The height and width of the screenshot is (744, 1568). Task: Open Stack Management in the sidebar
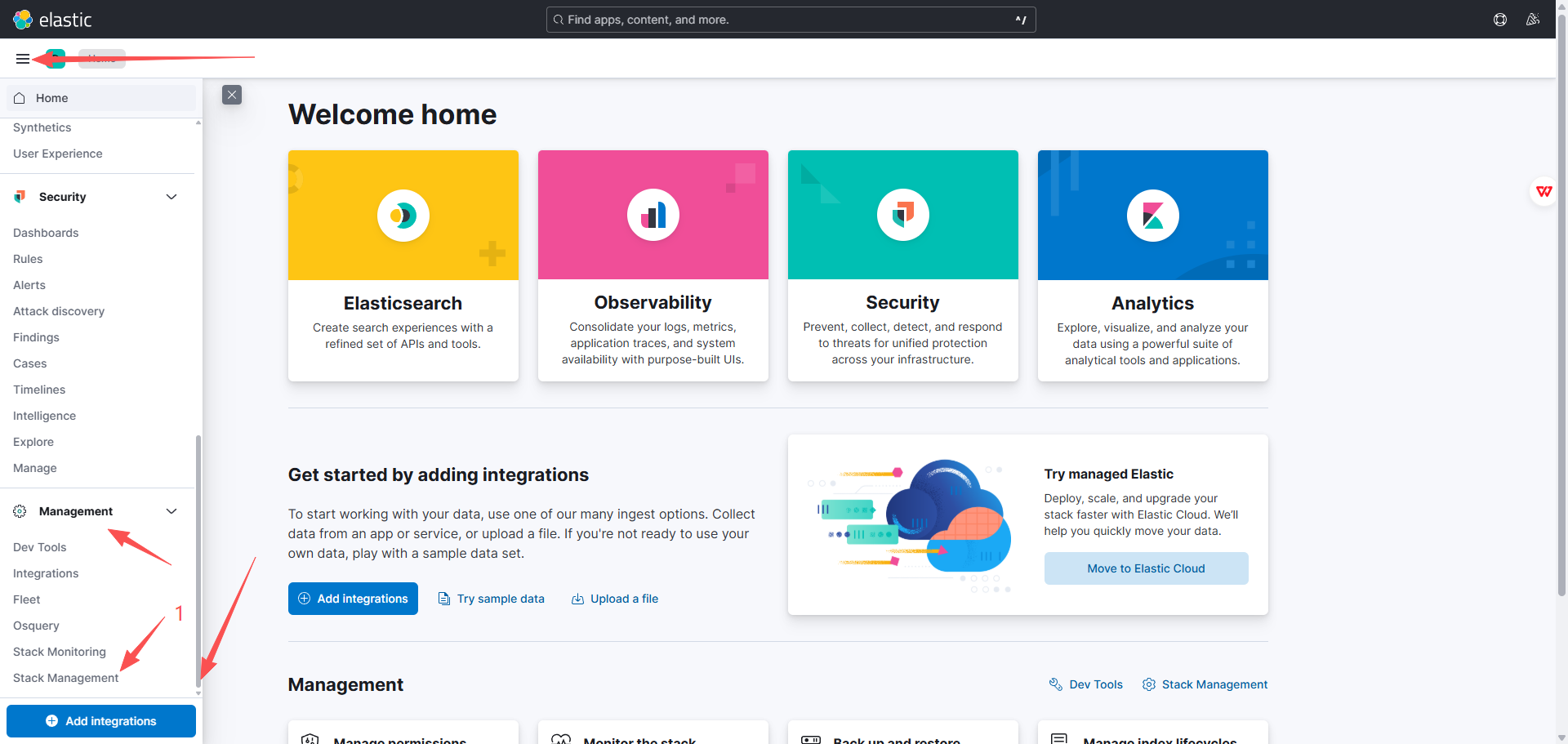tap(66, 678)
